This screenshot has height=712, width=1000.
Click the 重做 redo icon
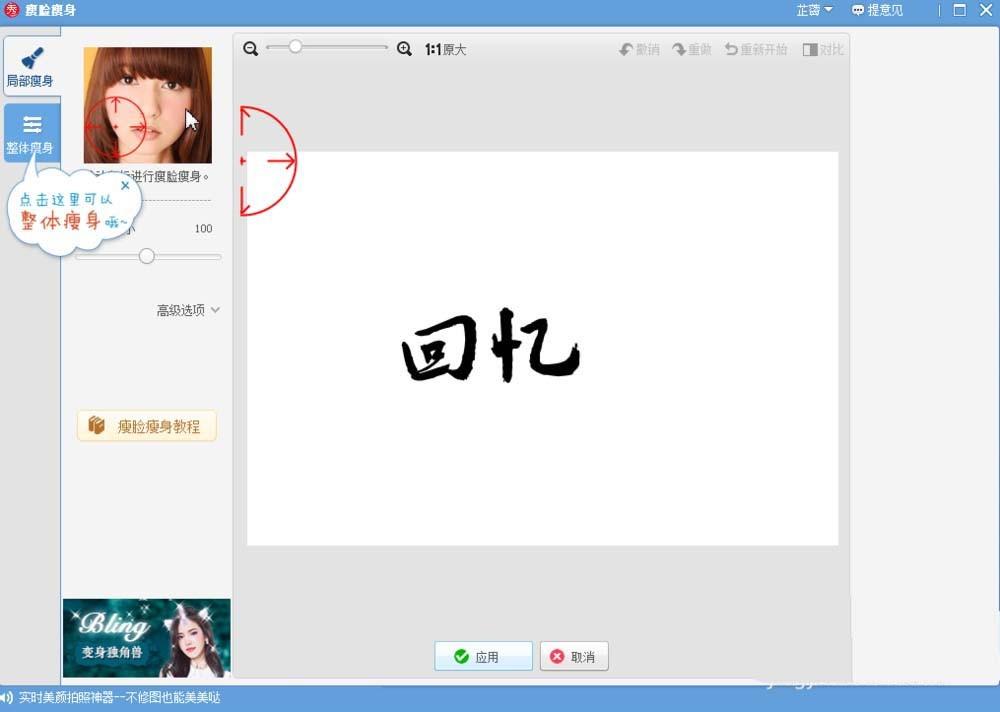[691, 48]
